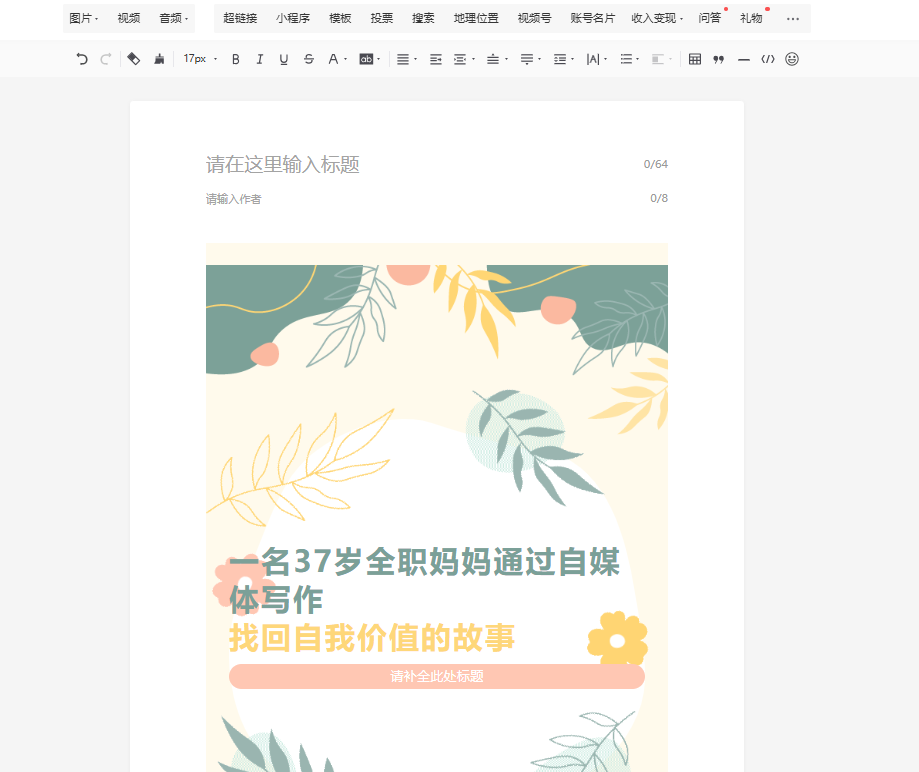Insert a table using table icon
This screenshot has width=919, height=772.
click(x=695, y=59)
